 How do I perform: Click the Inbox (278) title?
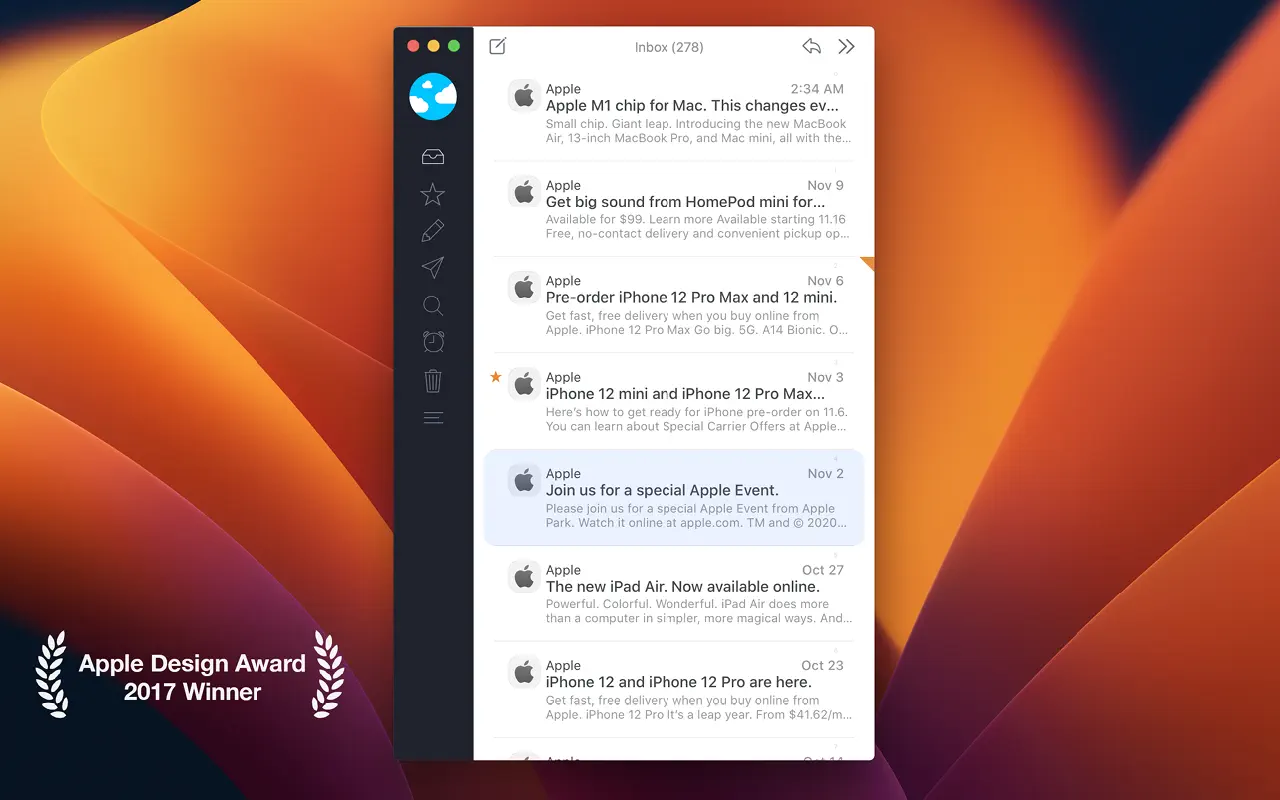point(669,47)
